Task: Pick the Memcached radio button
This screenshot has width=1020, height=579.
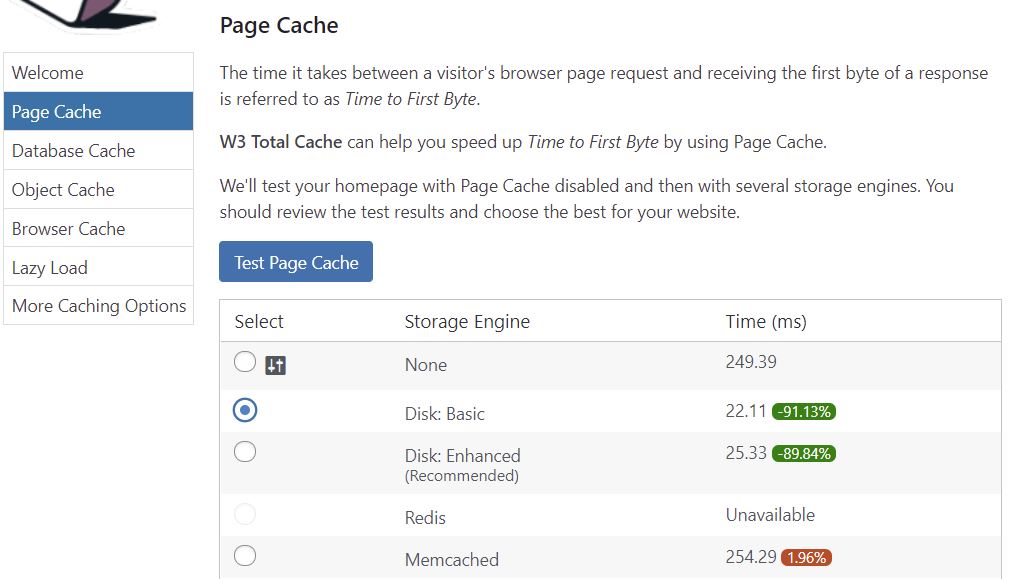Action: coord(245,556)
